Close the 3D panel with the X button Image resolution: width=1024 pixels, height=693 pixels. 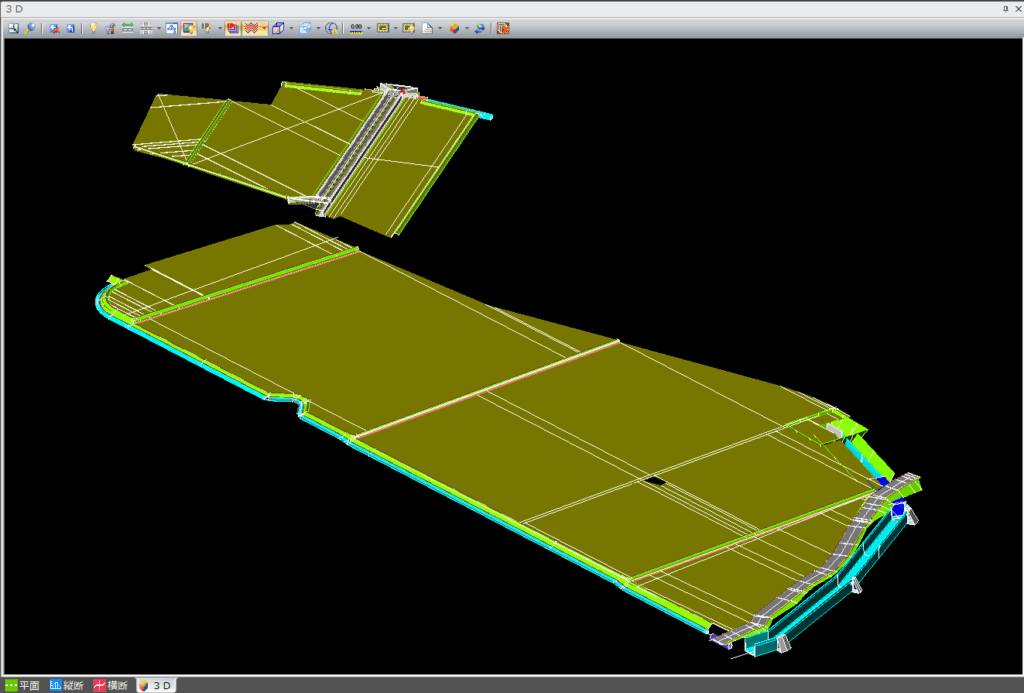(x=1016, y=8)
